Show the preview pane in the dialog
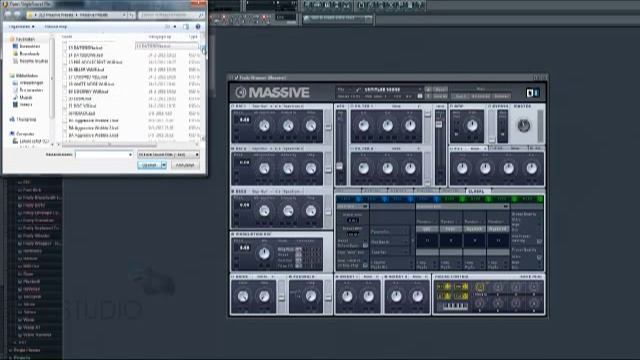The image size is (640, 360). 186,27
